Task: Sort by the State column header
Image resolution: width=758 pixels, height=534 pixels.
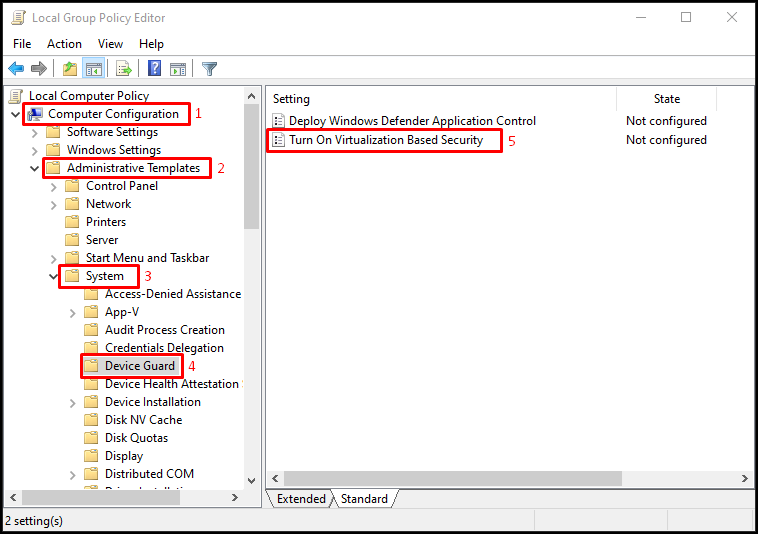Action: (x=667, y=99)
